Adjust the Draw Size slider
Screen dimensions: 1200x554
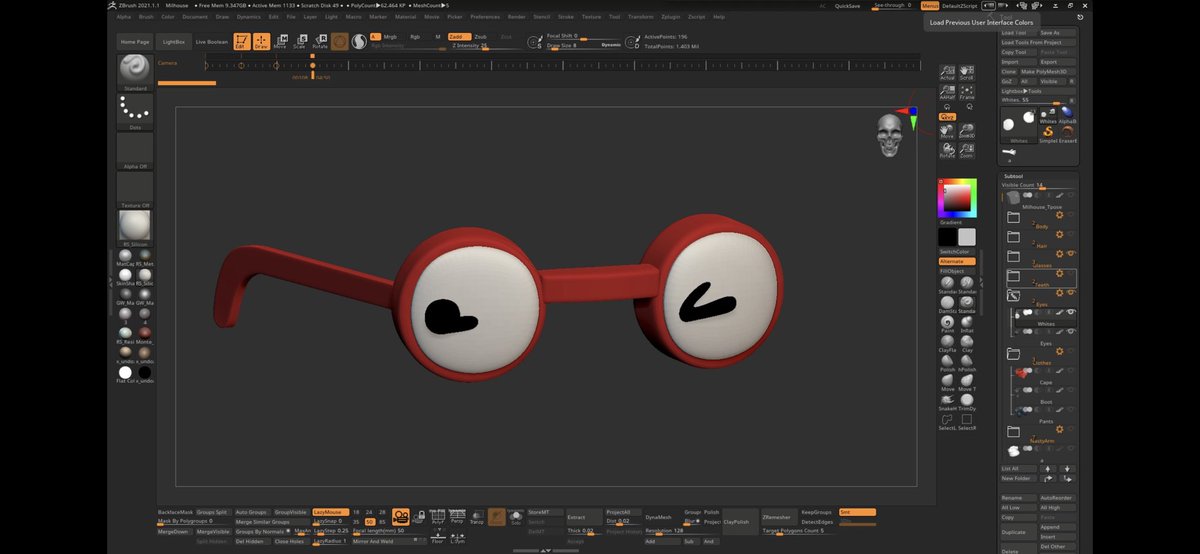[583, 45]
